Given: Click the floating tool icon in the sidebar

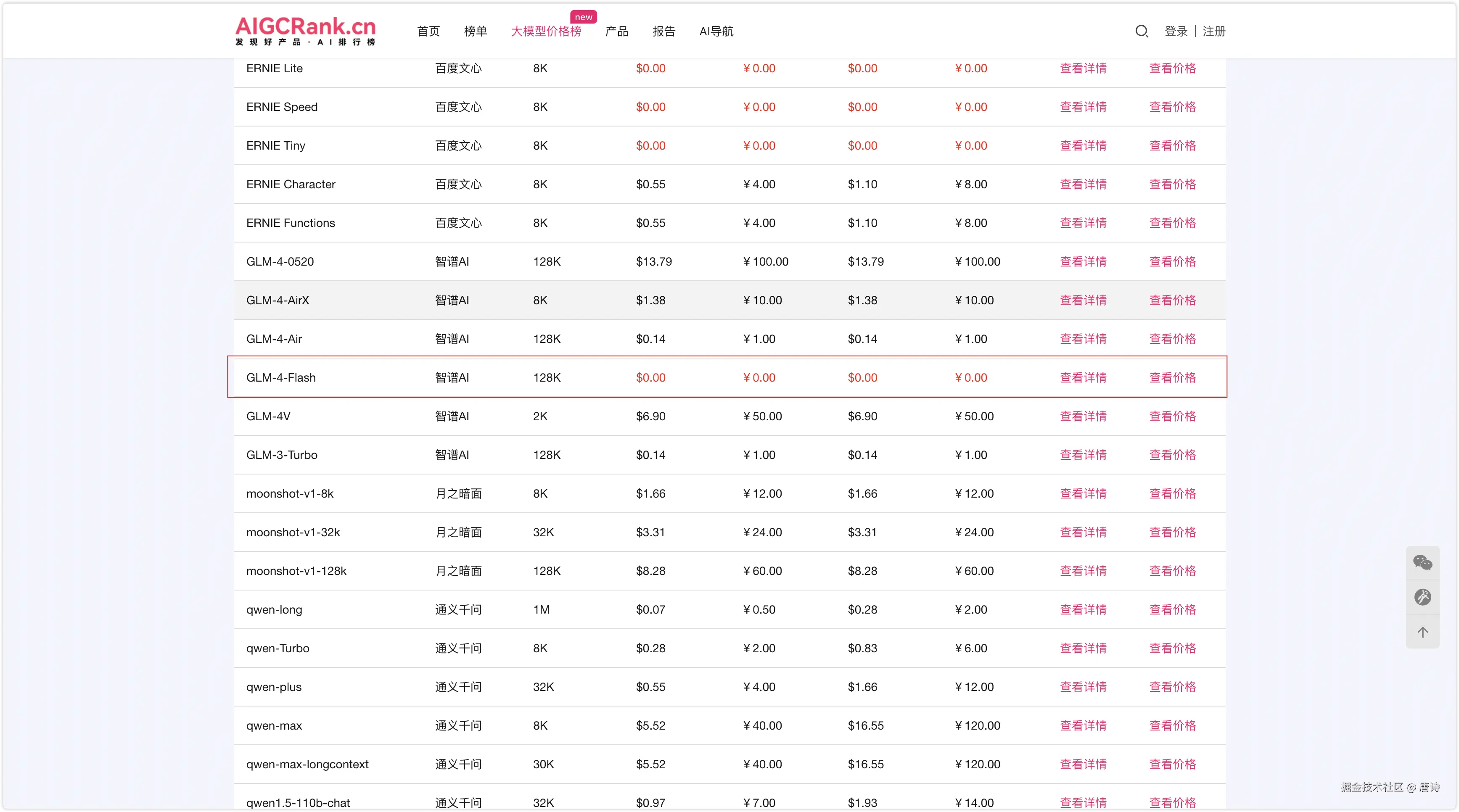Looking at the screenshot, I should pos(1422,597).
